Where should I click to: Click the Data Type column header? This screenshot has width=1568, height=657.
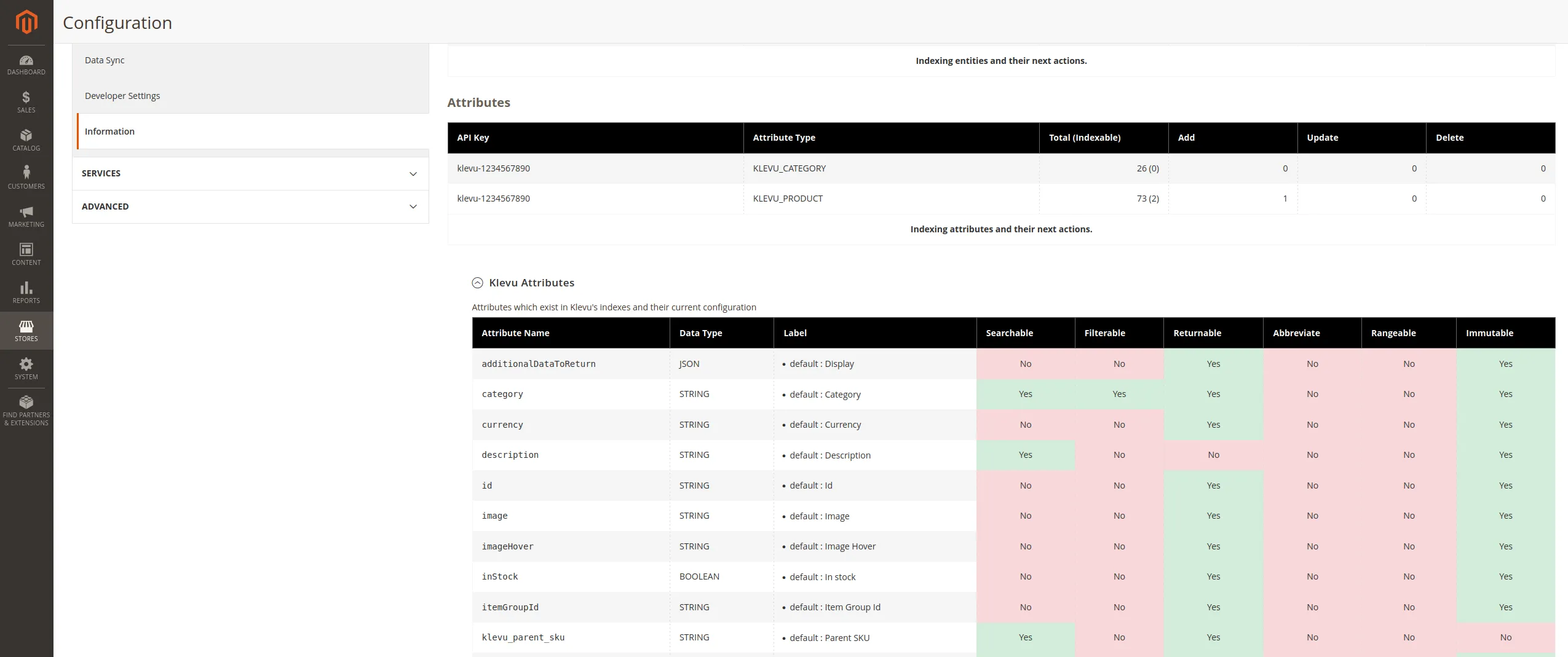[x=722, y=333]
